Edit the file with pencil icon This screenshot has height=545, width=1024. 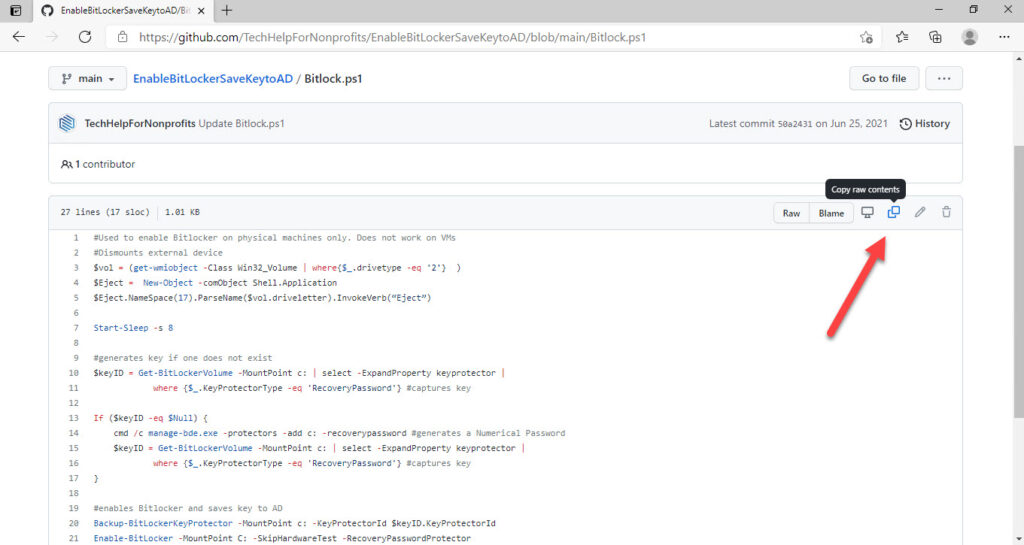[x=920, y=212]
